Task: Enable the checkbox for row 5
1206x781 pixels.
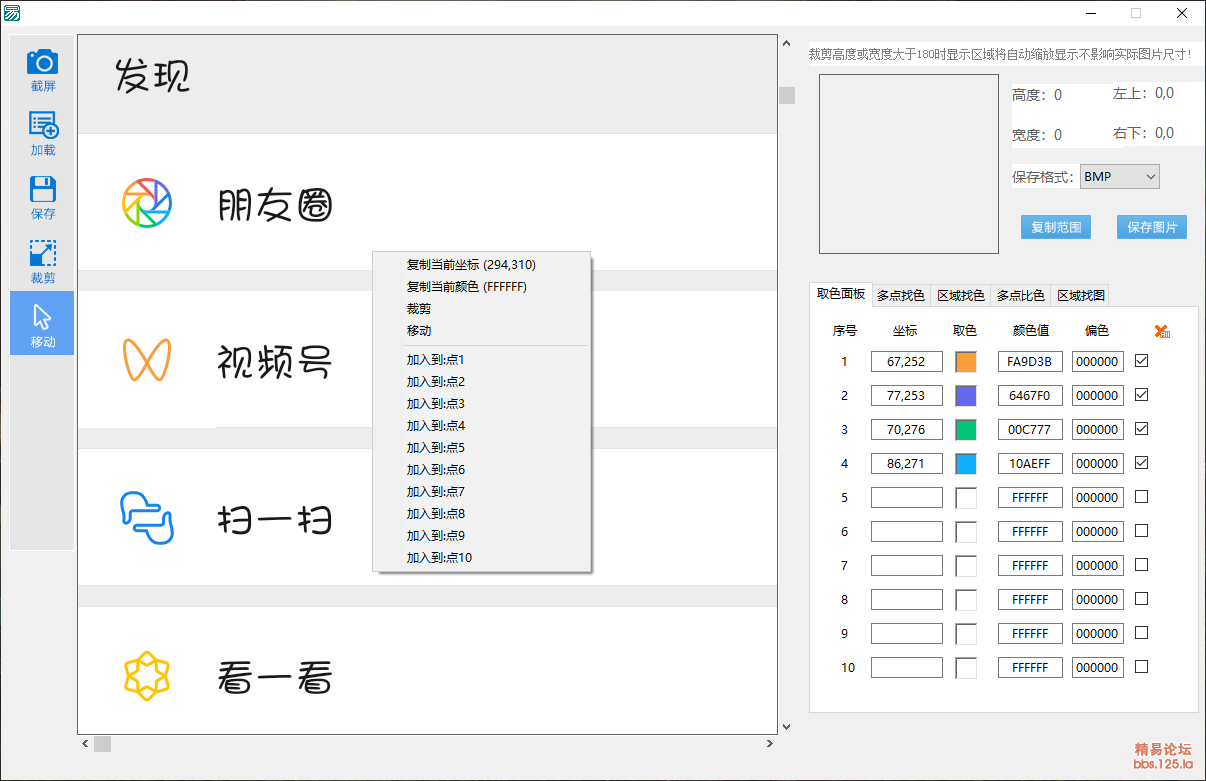Action: pyautogui.click(x=1141, y=497)
